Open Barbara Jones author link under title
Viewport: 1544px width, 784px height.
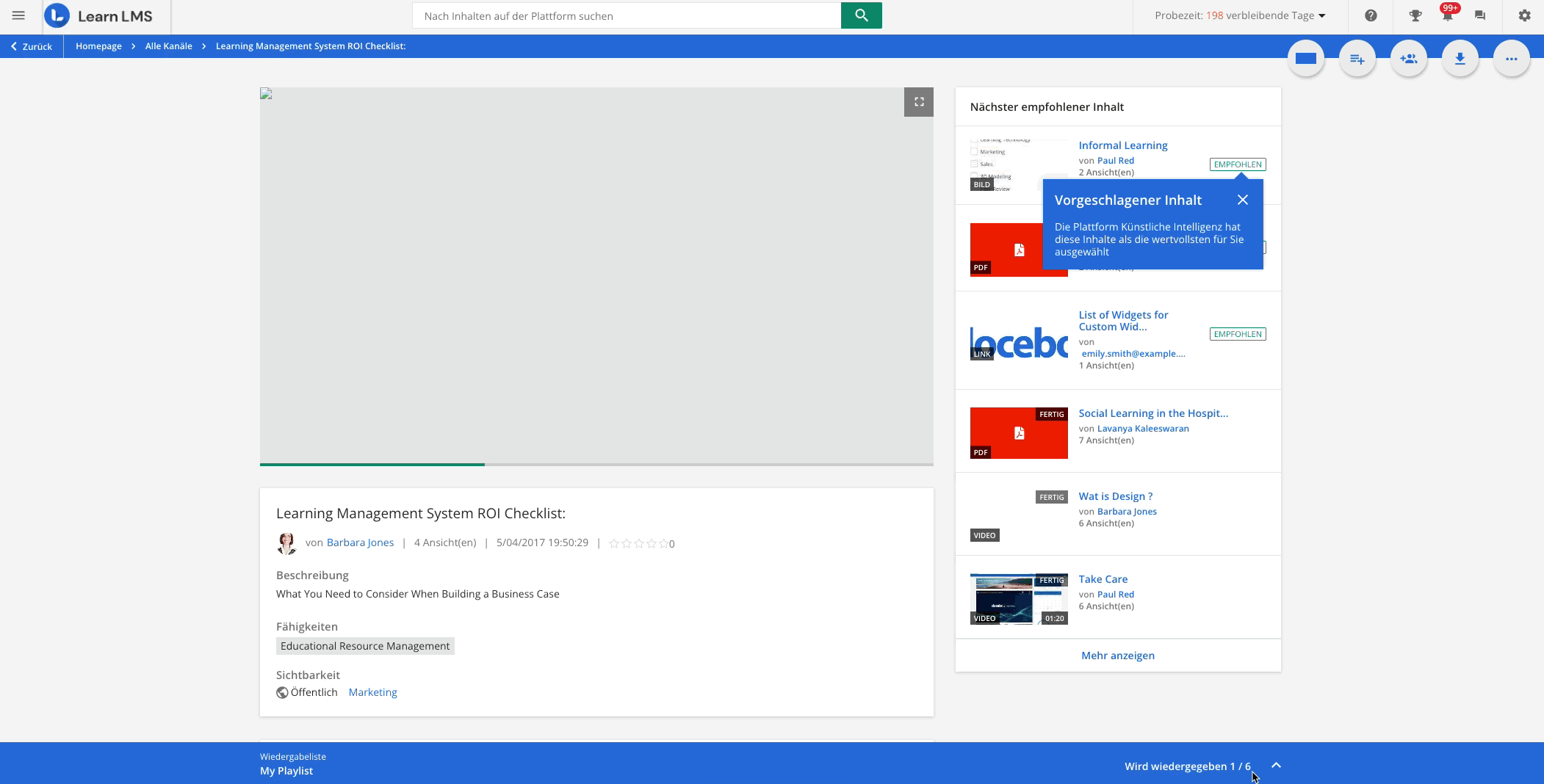(x=360, y=542)
